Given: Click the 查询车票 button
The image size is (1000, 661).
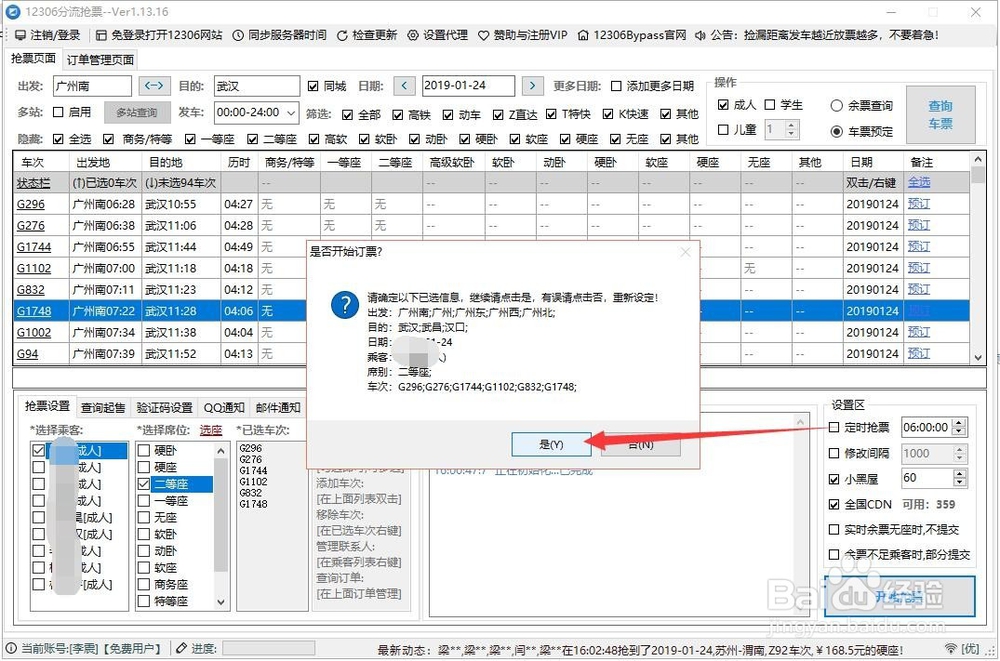Looking at the screenshot, I should [941, 115].
